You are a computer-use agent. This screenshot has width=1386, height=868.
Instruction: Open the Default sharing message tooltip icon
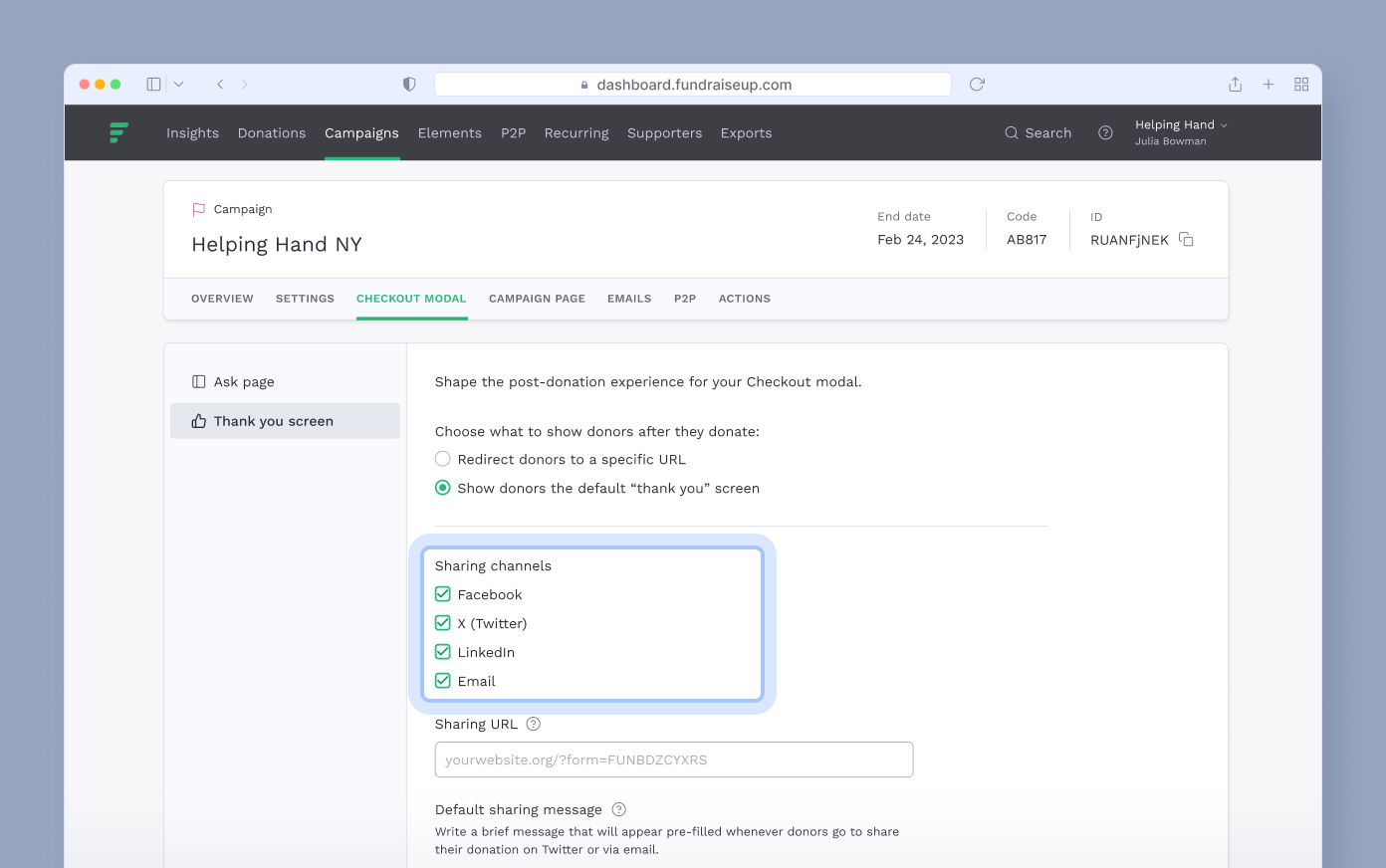(618, 809)
